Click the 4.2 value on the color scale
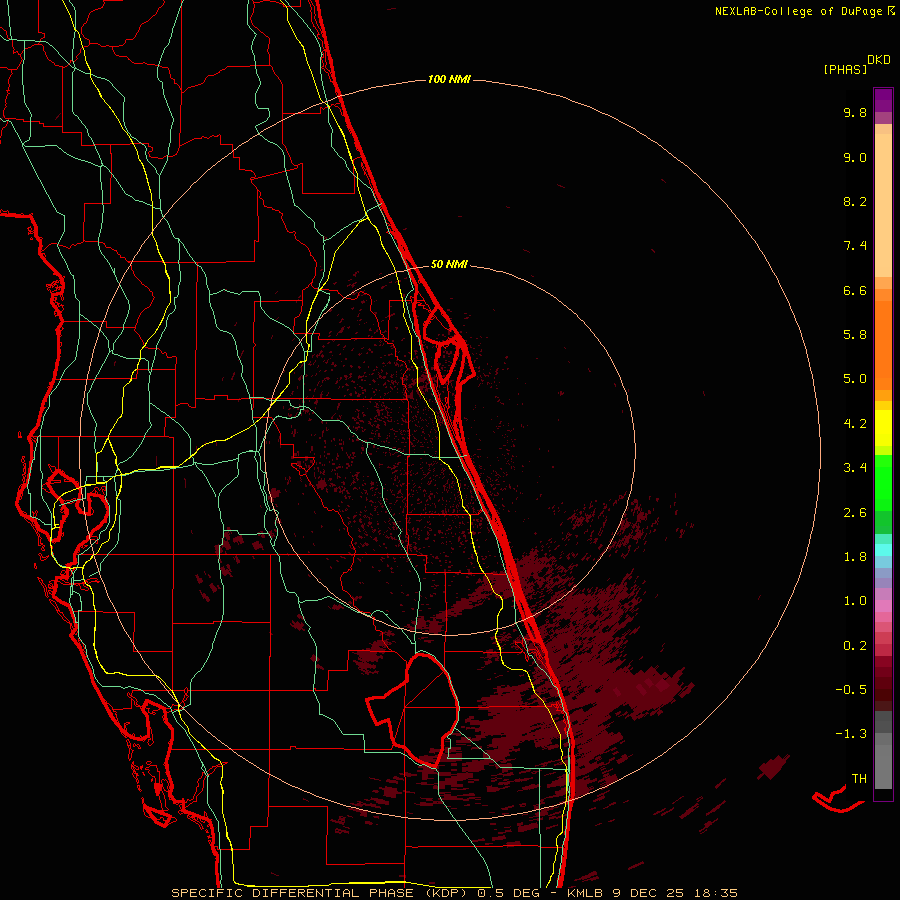This screenshot has width=900, height=900. pos(855,424)
